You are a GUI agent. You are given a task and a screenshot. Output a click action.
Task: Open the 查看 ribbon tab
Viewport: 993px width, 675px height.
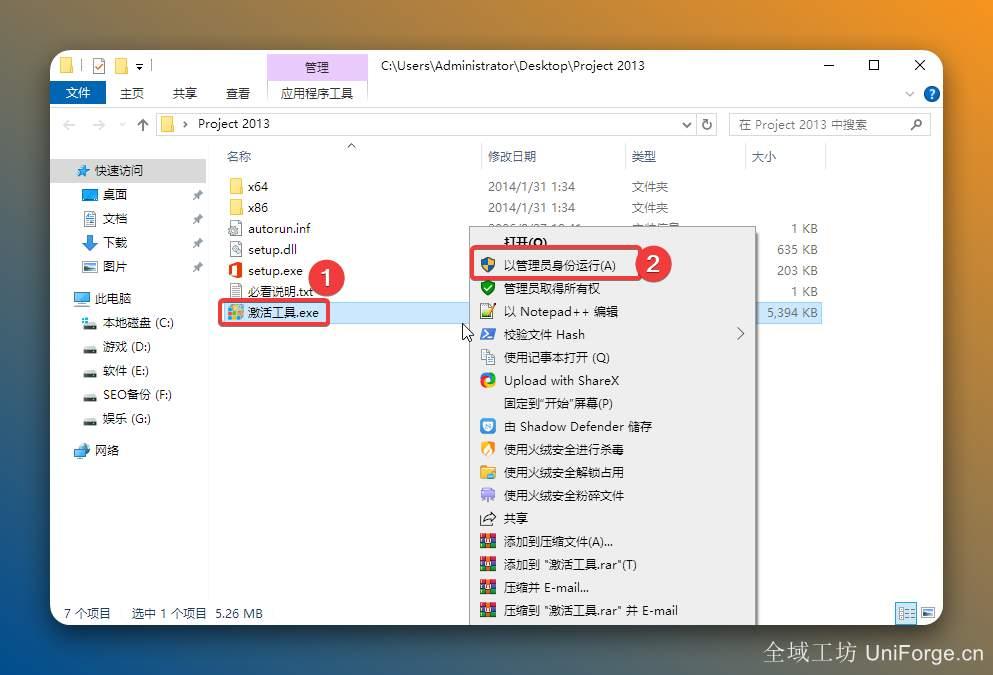coord(238,94)
